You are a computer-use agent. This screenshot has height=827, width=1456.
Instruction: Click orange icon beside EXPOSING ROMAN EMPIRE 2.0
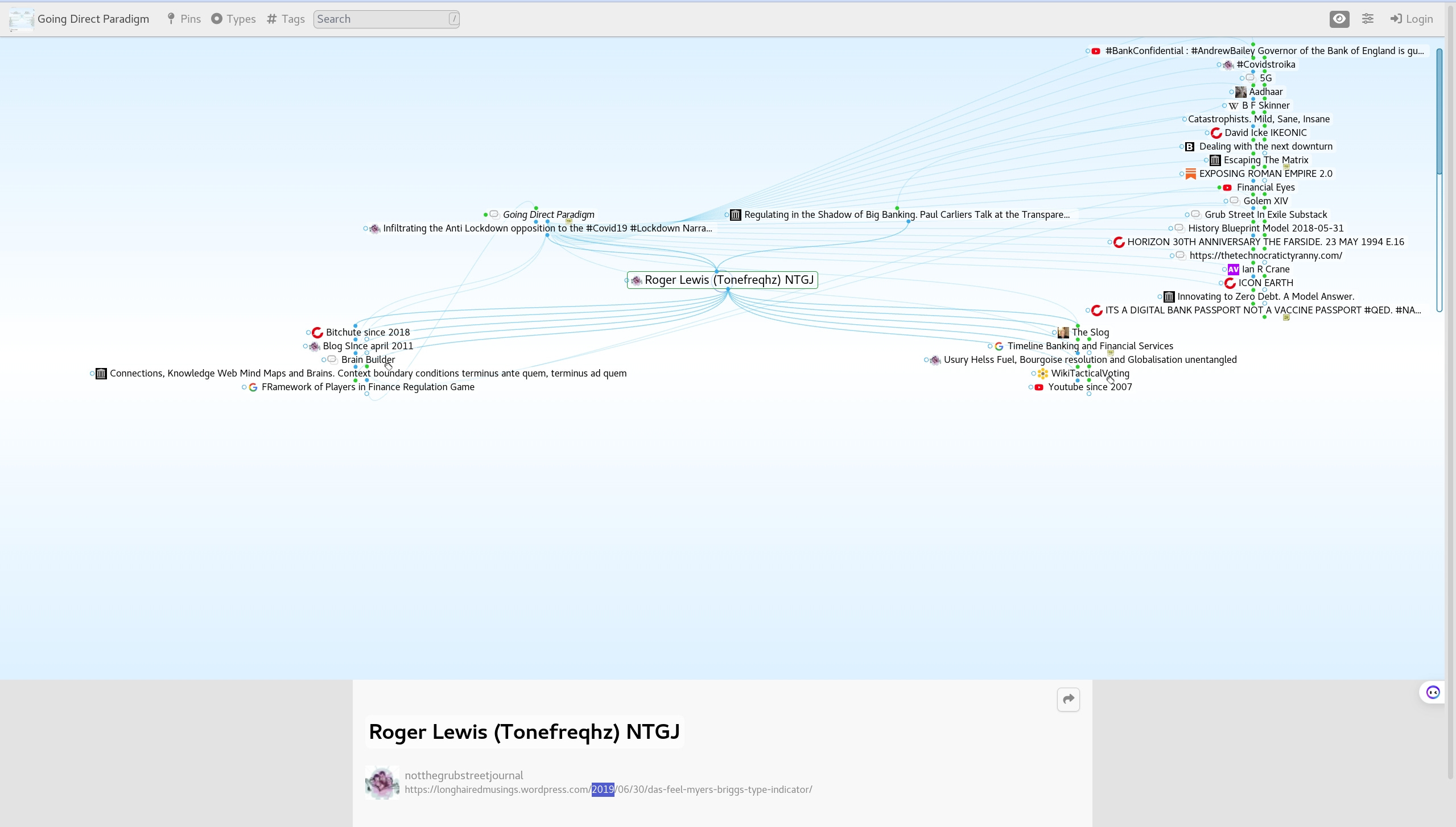coord(1191,174)
